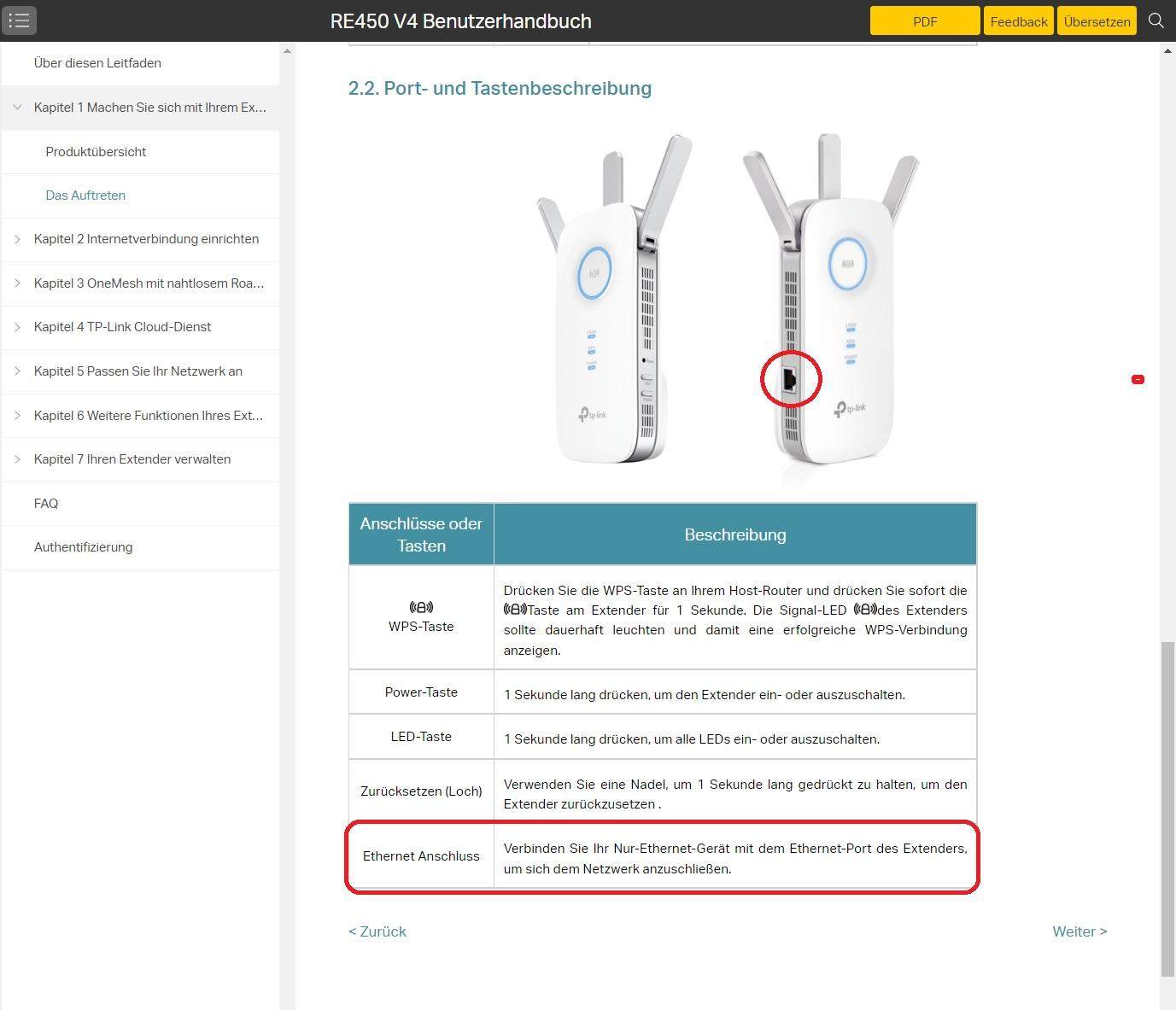Image resolution: width=1176 pixels, height=1010 pixels.
Task: Click the search magnifier icon
Action: click(x=1156, y=20)
